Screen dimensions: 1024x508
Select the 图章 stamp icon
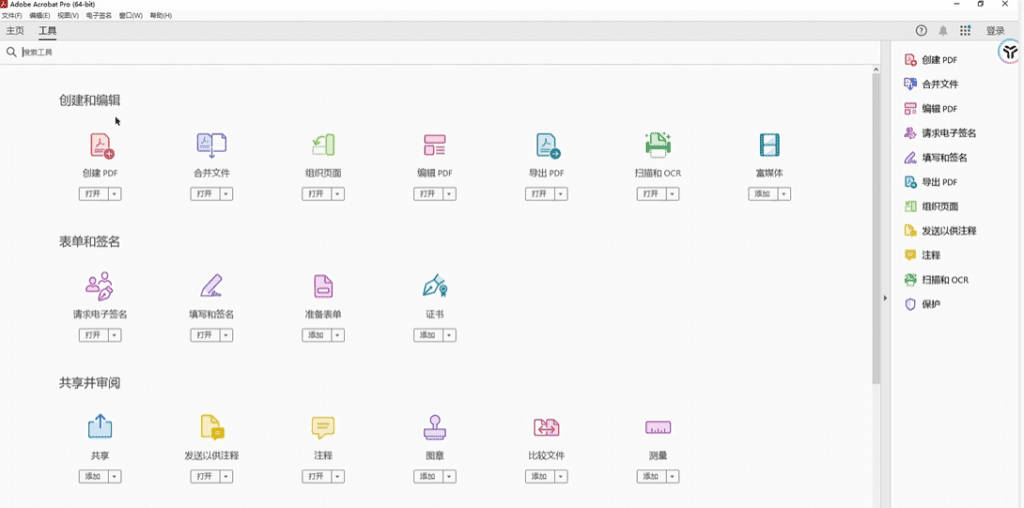[434, 428]
